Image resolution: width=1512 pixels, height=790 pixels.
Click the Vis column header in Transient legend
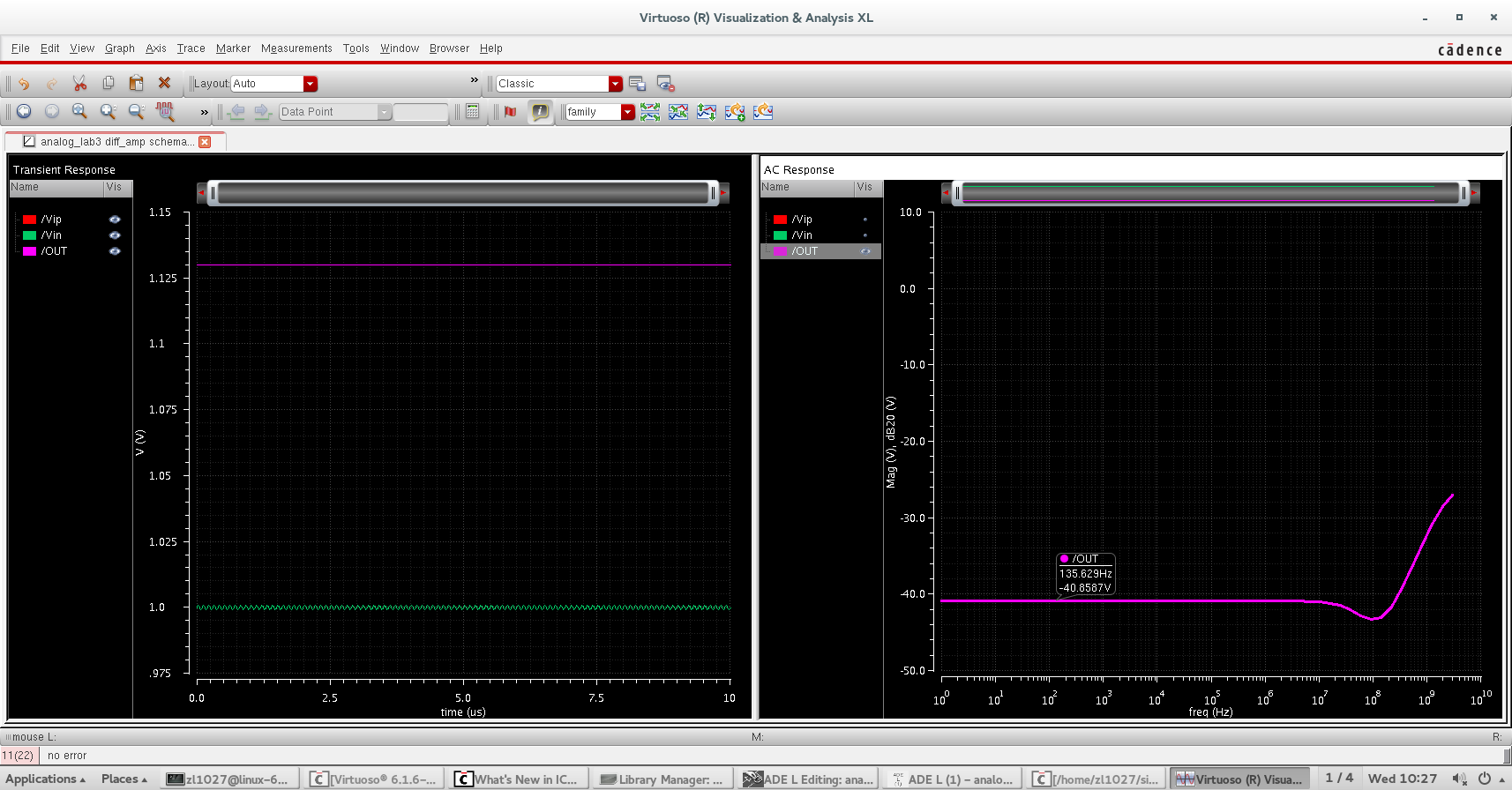[x=118, y=188]
